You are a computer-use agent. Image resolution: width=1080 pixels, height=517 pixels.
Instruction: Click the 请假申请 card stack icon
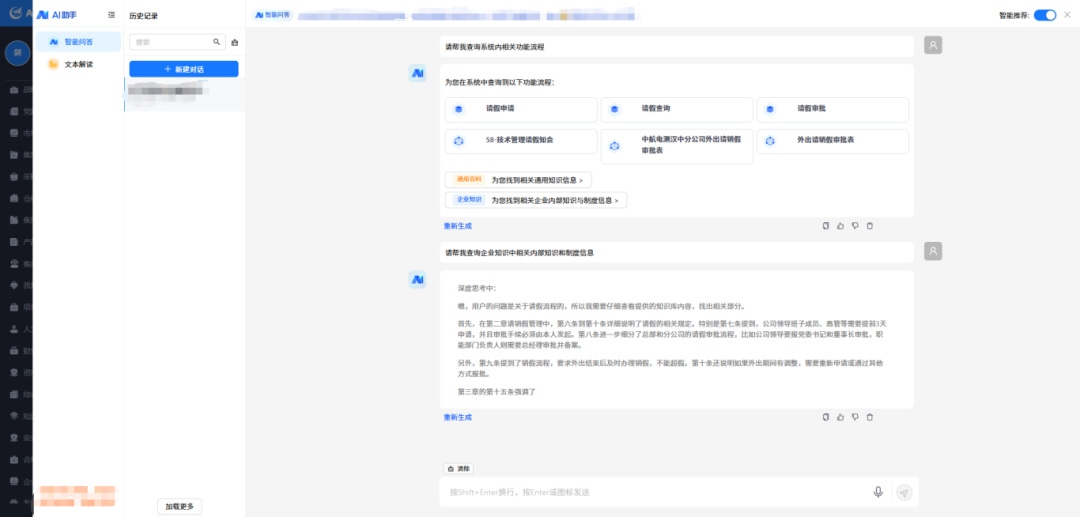[x=459, y=109]
